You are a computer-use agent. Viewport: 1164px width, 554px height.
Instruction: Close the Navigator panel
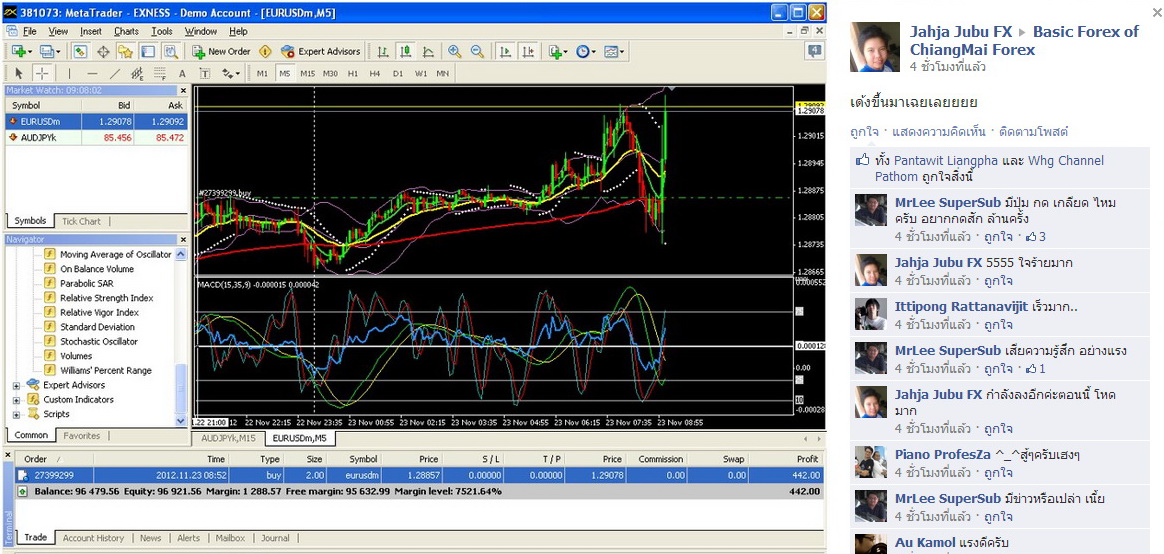(182, 239)
